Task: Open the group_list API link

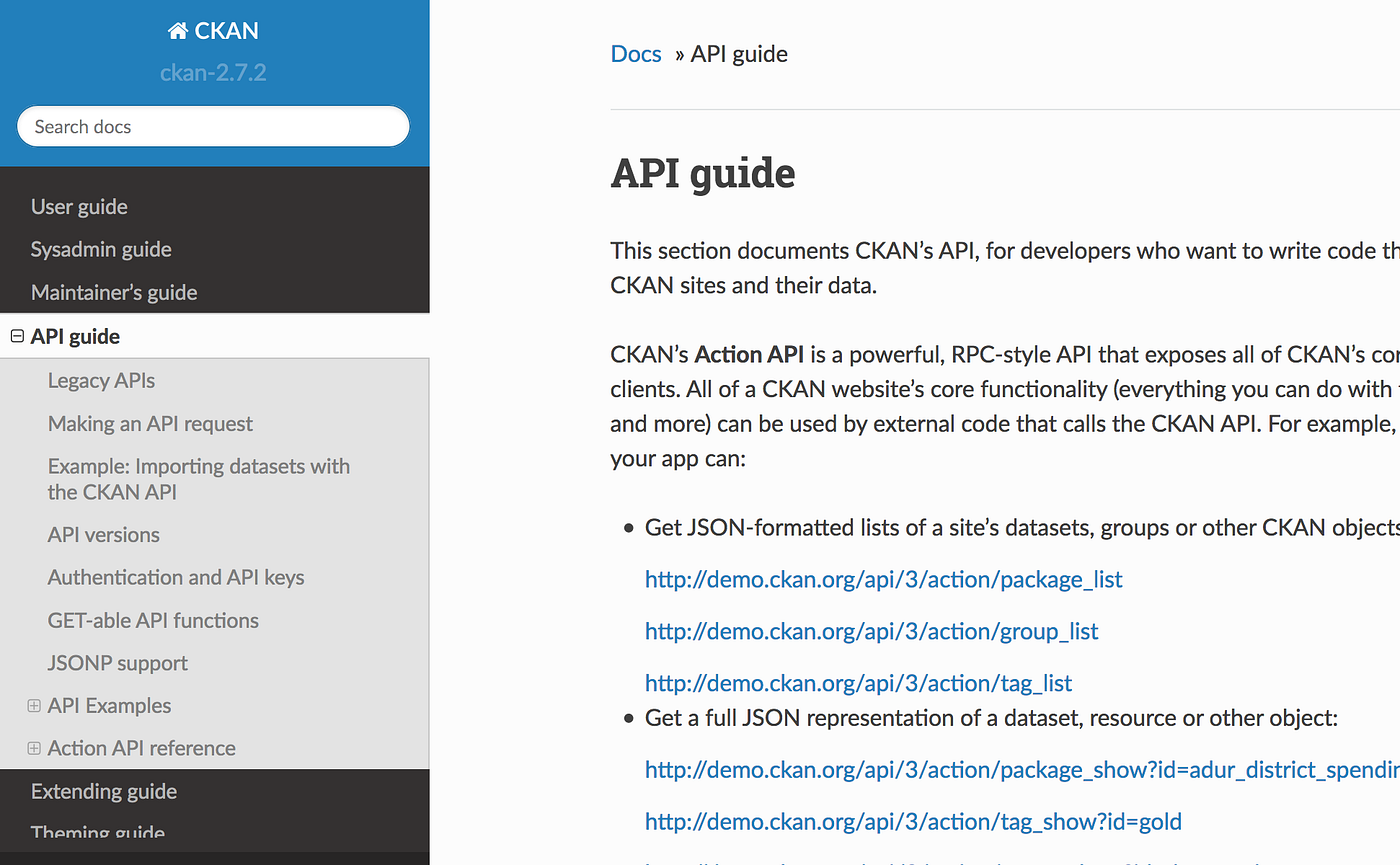Action: [871, 631]
